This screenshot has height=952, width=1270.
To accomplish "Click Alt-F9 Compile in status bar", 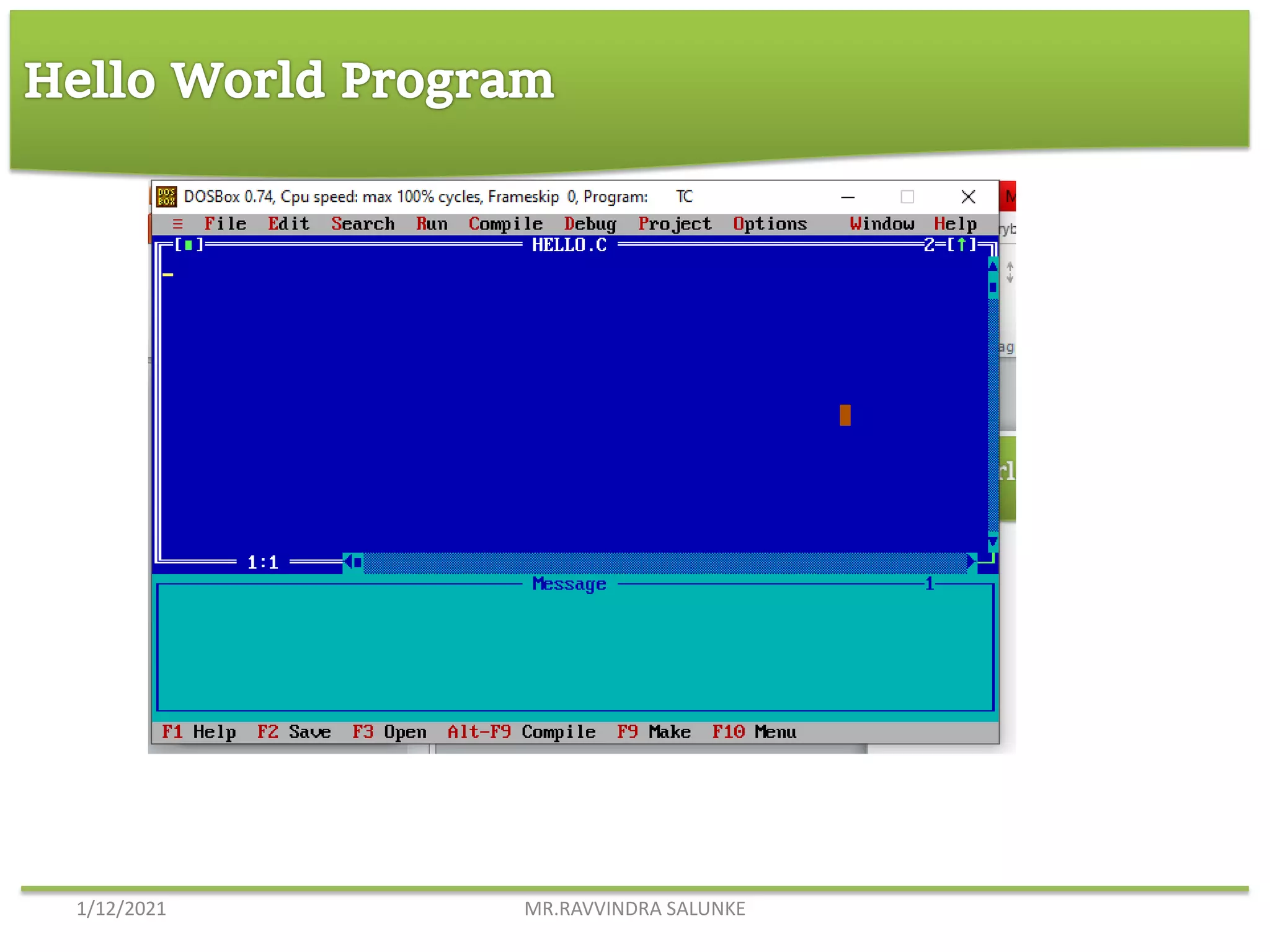I will coord(521,732).
